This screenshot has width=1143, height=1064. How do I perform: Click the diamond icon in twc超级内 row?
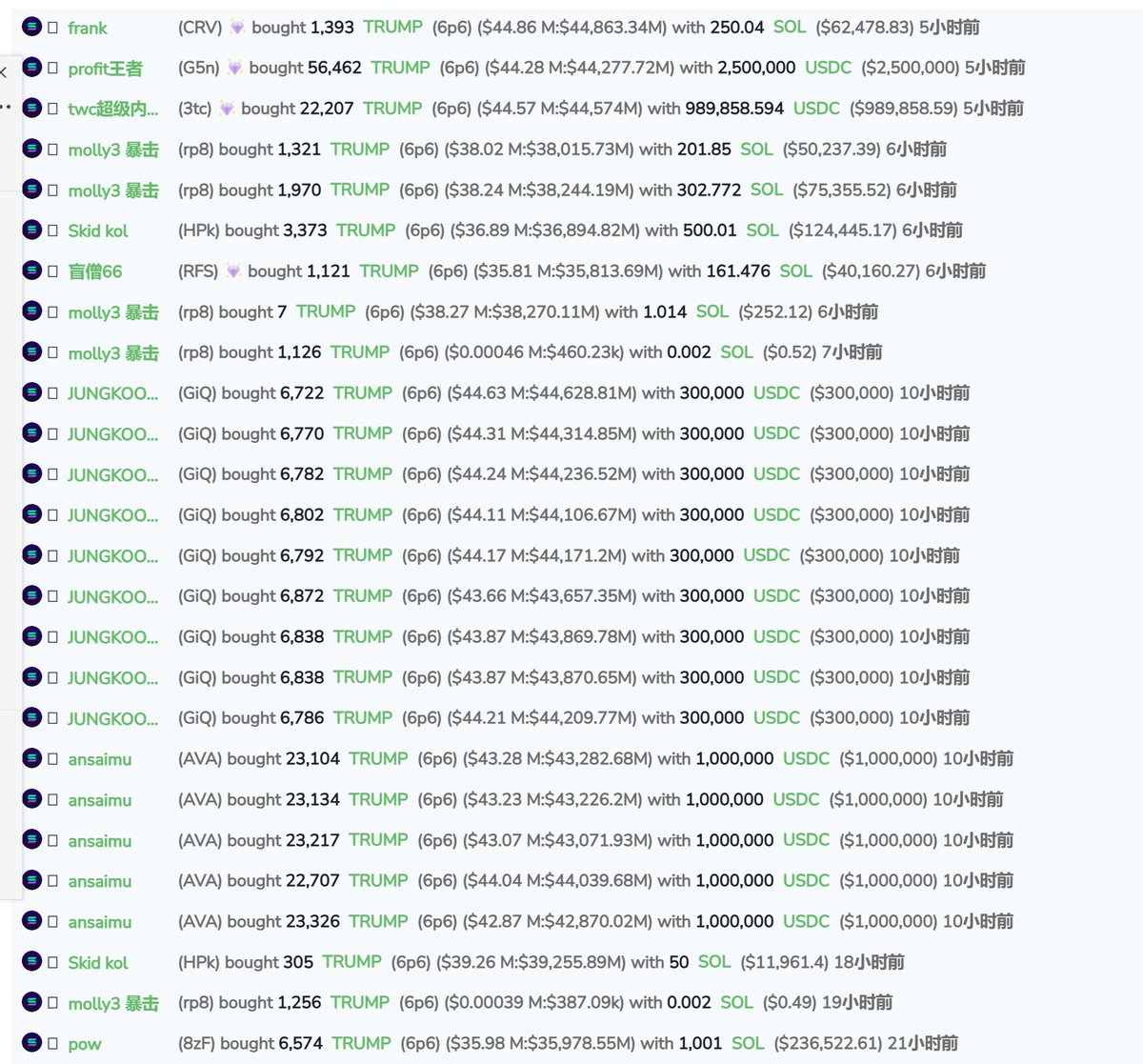tap(227, 109)
